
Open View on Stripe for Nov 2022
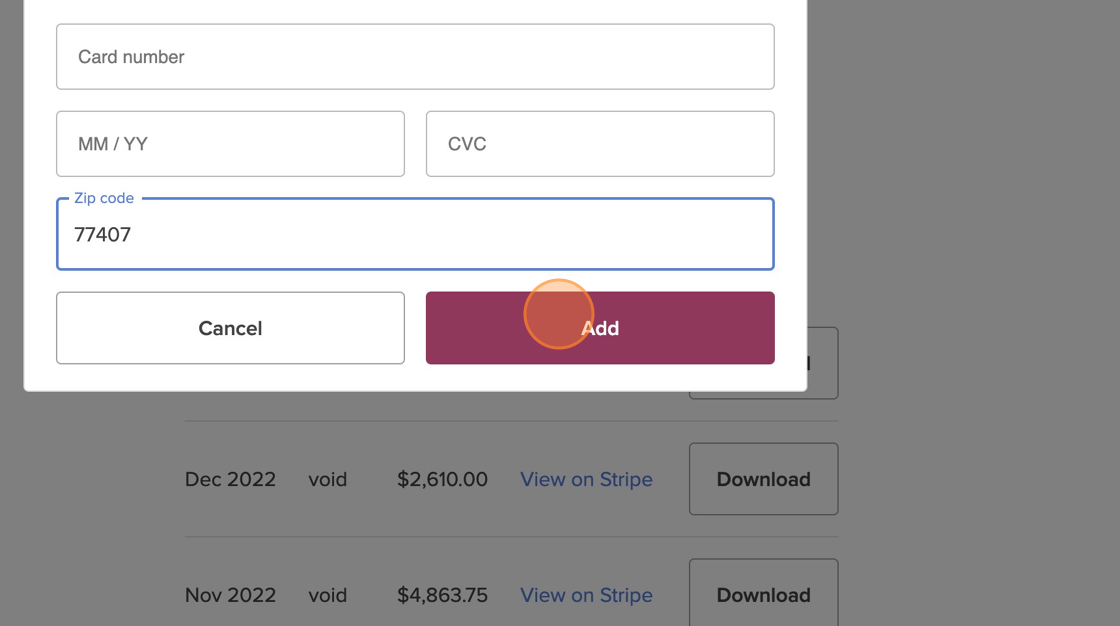586,595
